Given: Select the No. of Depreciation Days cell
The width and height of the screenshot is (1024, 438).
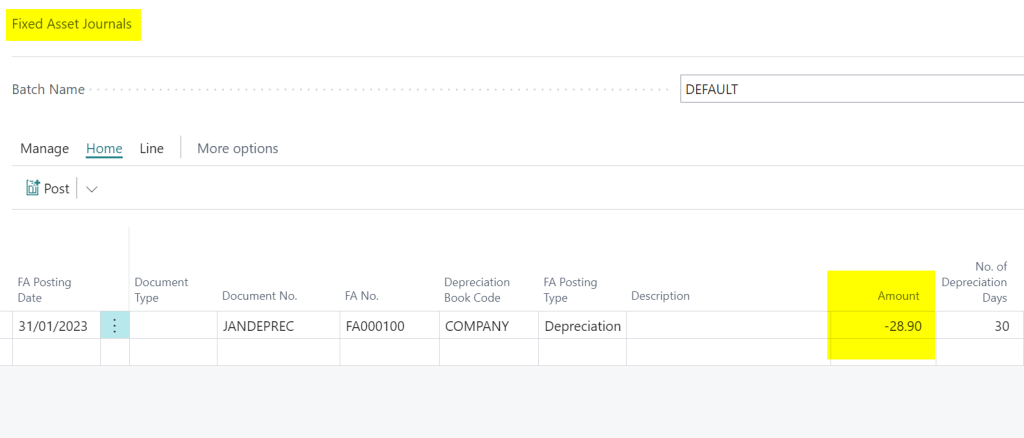Looking at the screenshot, I should click(980, 325).
